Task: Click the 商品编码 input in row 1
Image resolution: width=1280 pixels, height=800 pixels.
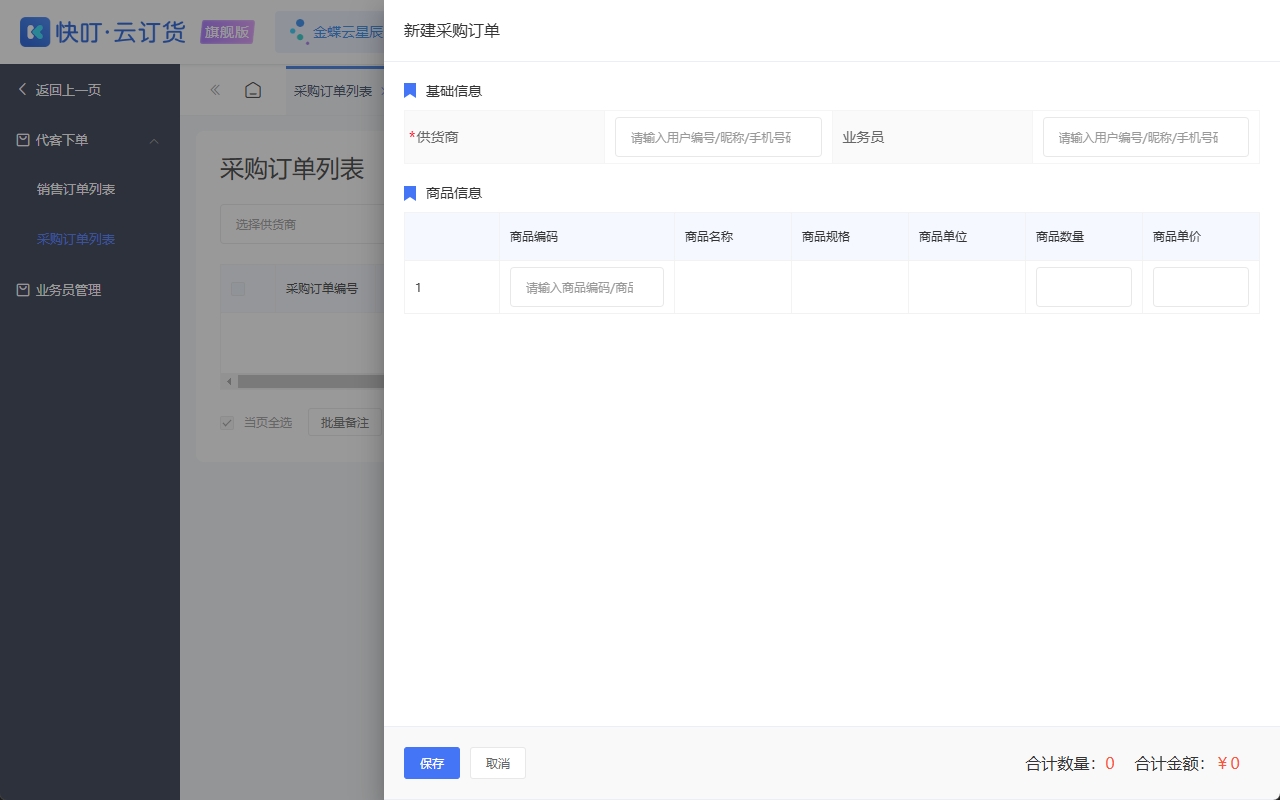Action: 587,287
